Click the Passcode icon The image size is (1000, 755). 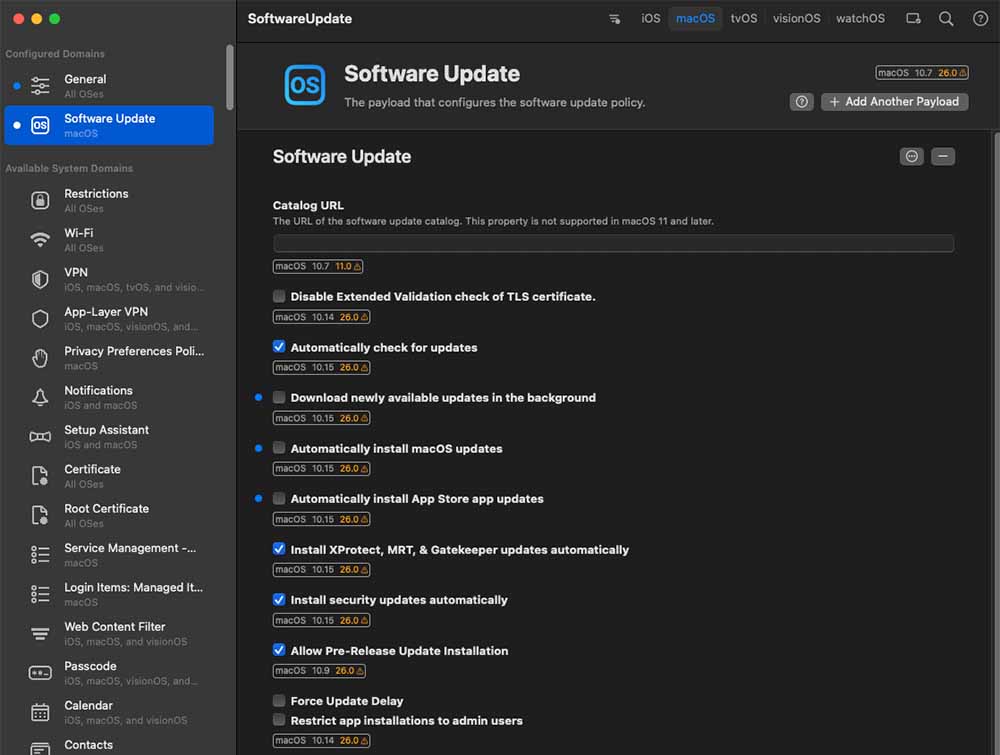click(40, 673)
